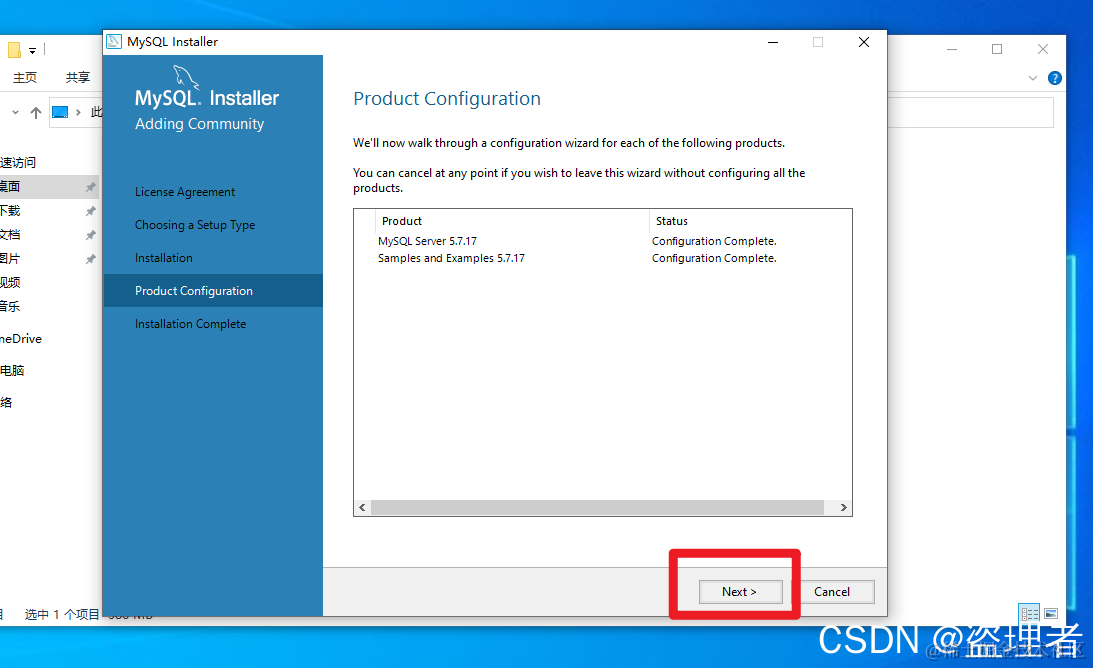Click the Explorer address bar field
The width and height of the screenshot is (1093, 668).
970,112
